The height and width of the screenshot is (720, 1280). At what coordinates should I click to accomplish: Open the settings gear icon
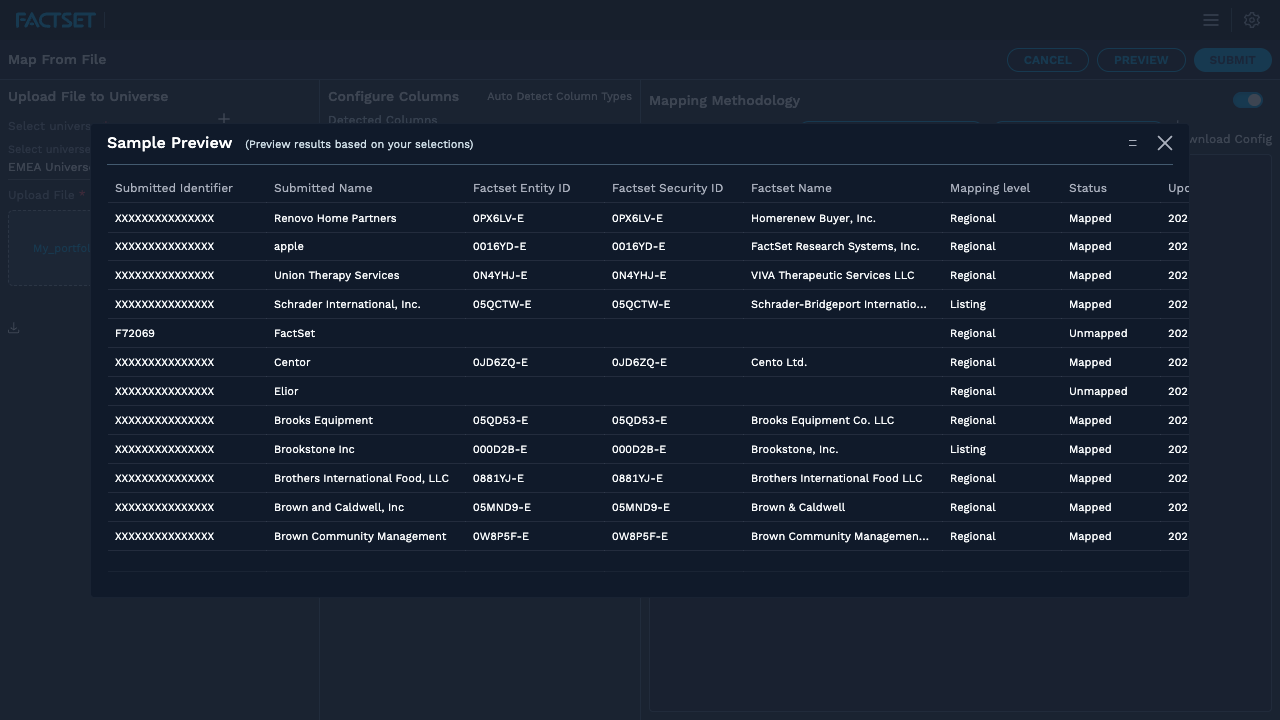click(1252, 20)
